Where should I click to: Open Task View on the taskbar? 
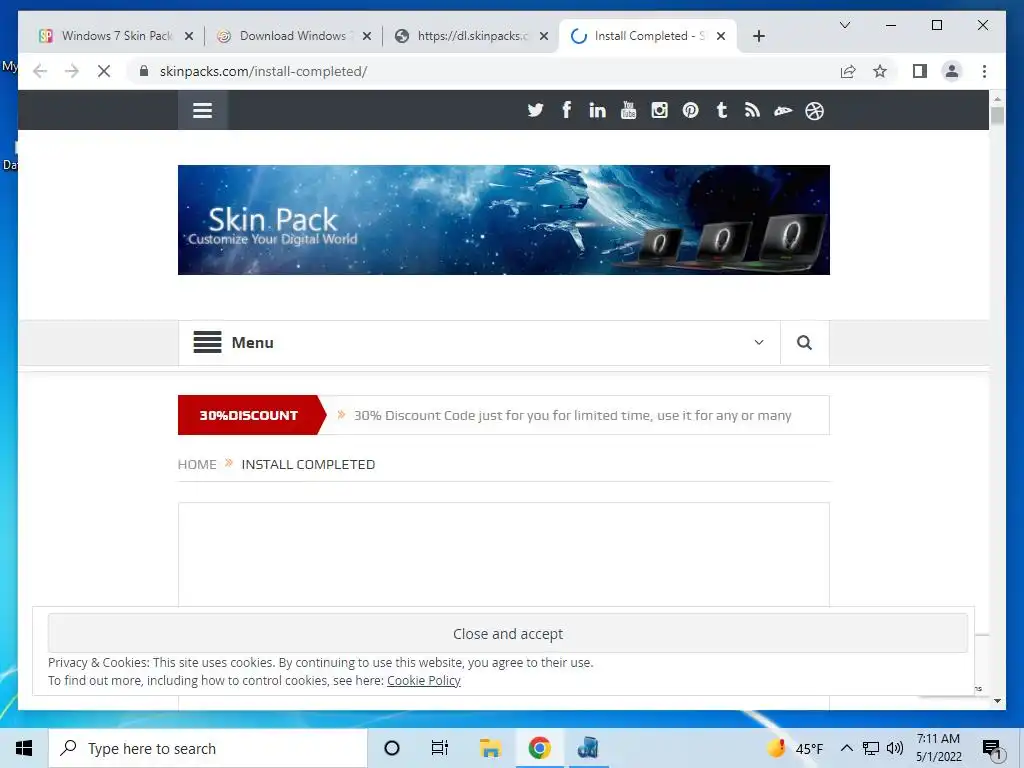coord(440,748)
